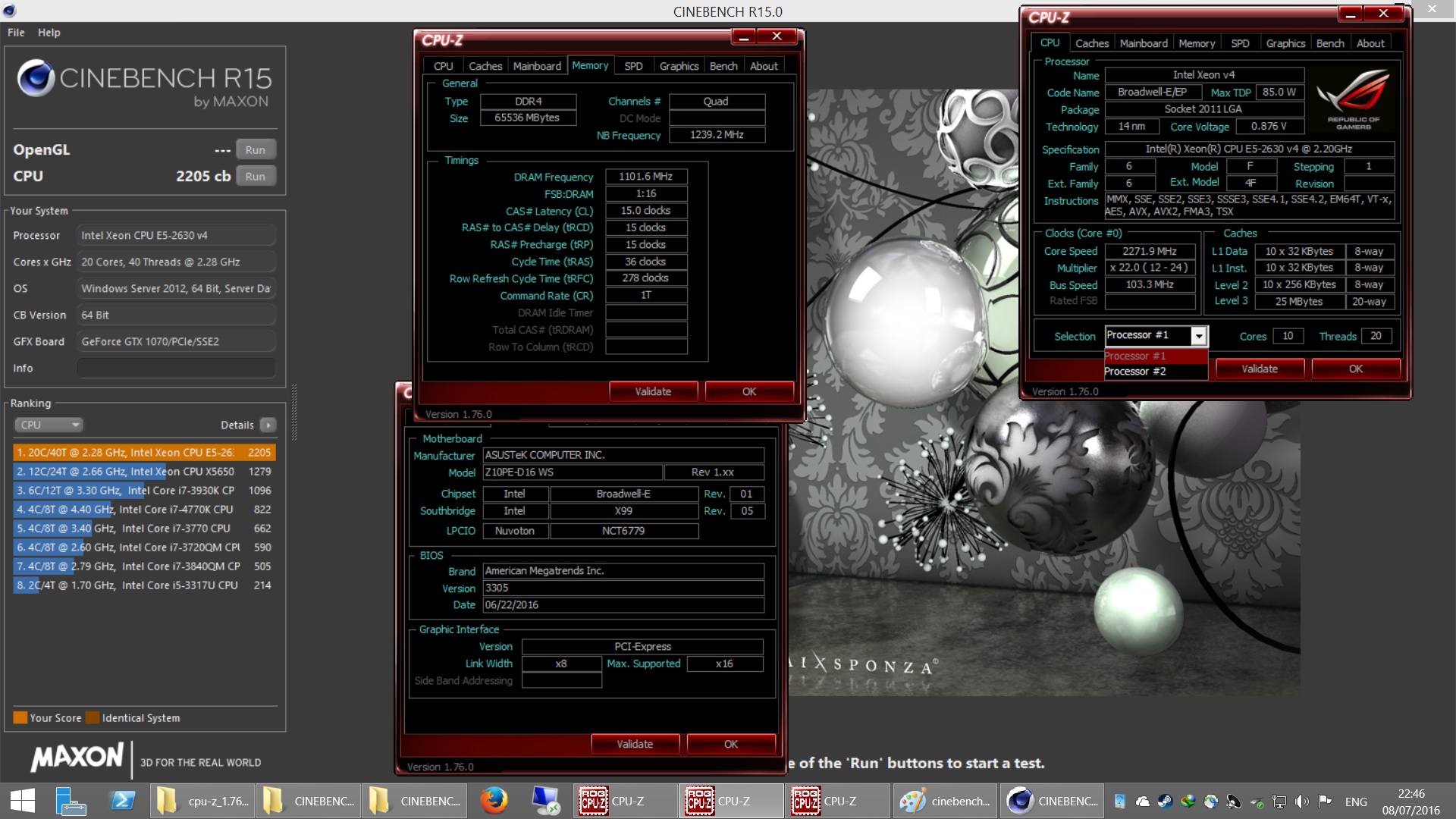Select ranking entry 8 Core i5-3317U

(144, 585)
